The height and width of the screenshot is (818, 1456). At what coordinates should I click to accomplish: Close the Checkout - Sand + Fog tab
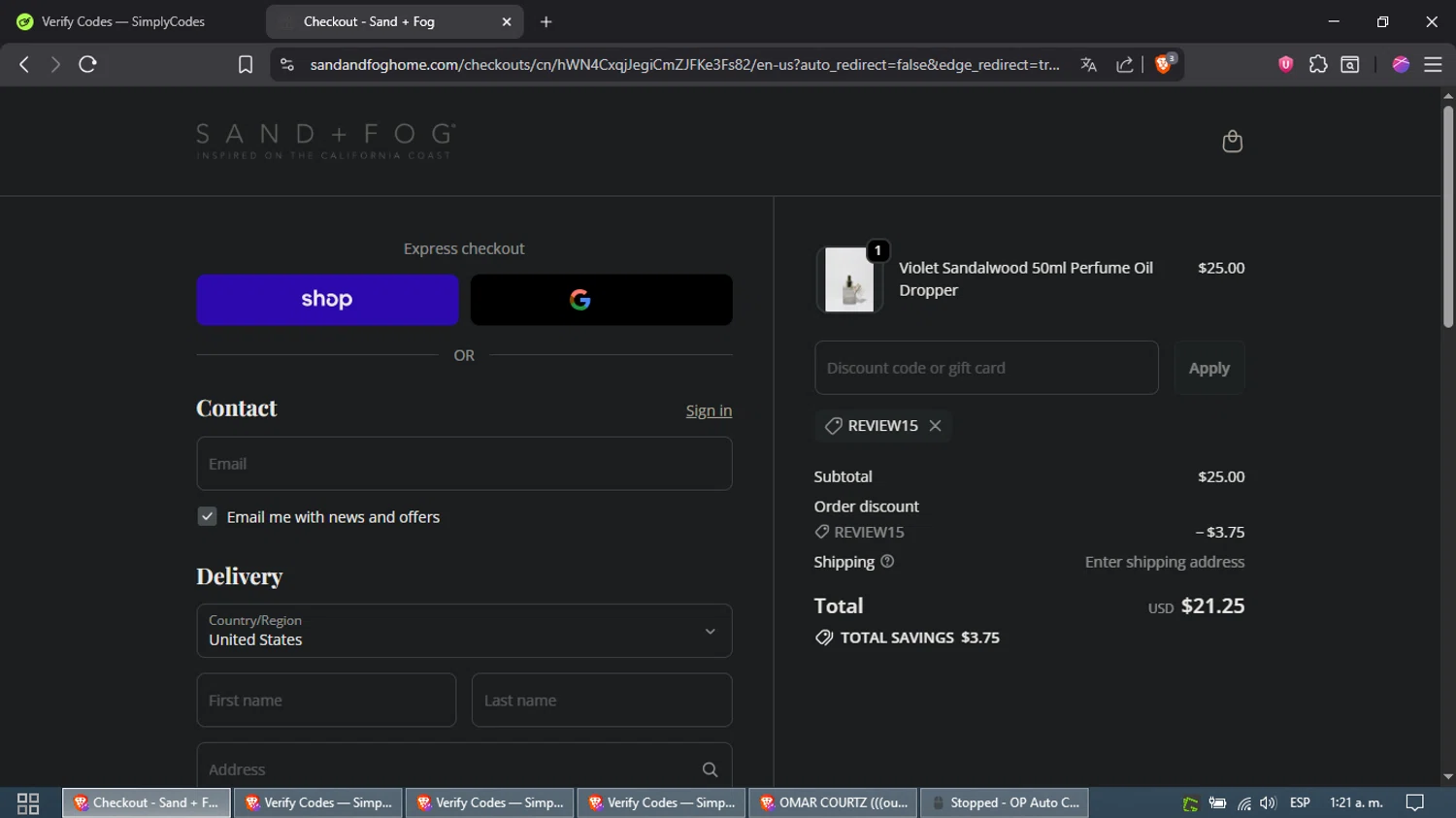click(x=507, y=21)
